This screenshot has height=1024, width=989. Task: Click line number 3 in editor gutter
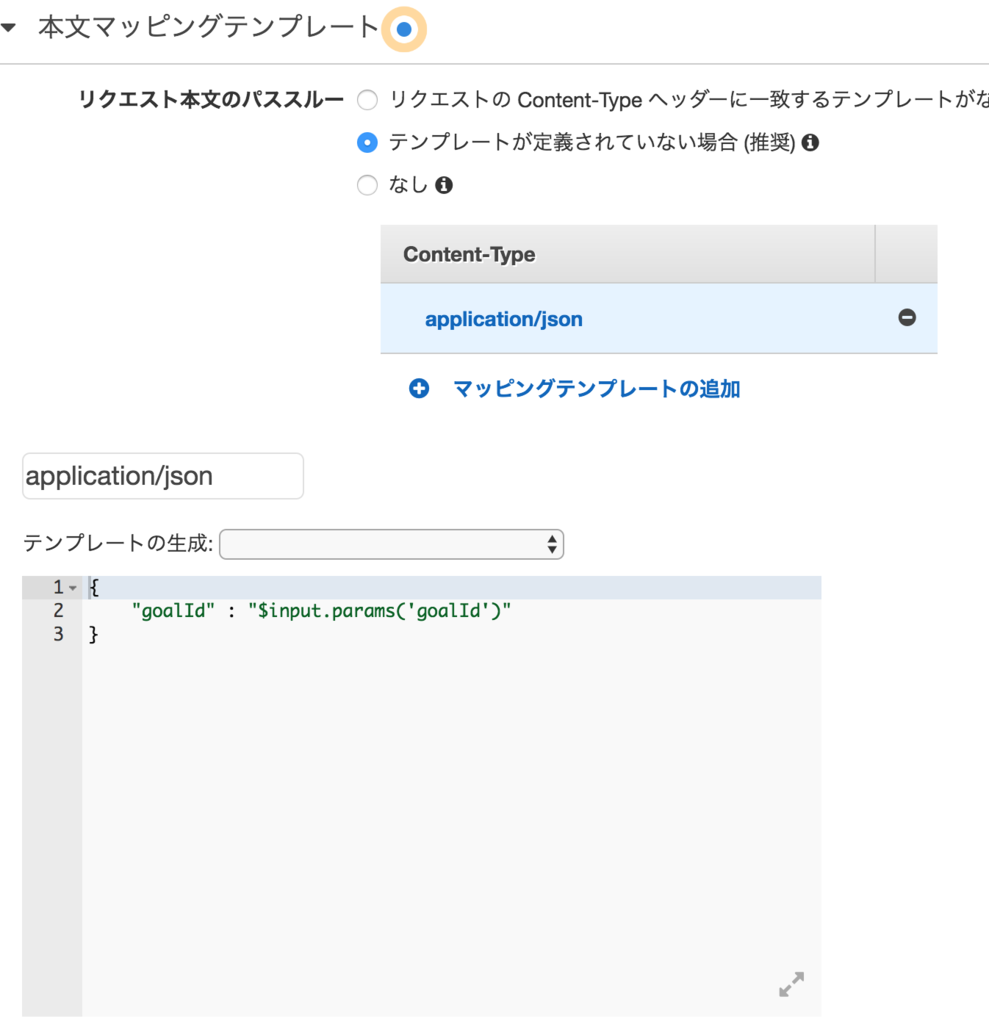point(58,633)
